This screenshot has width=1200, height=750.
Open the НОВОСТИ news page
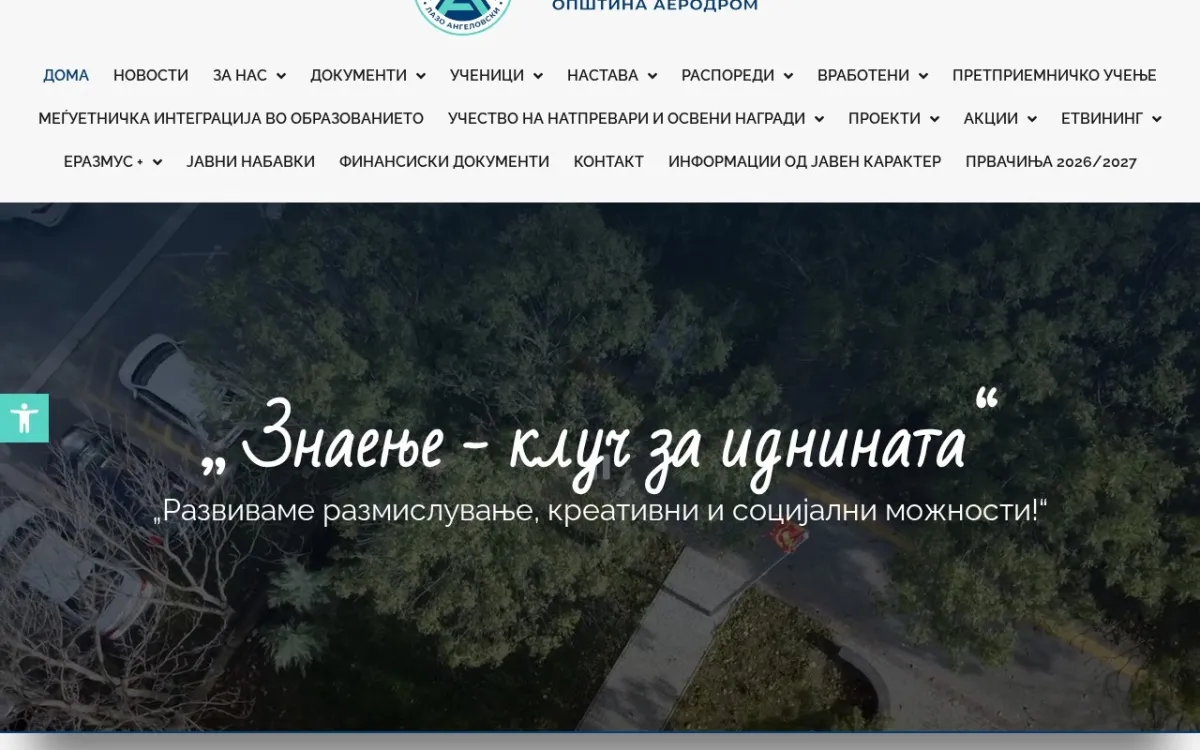pos(151,76)
